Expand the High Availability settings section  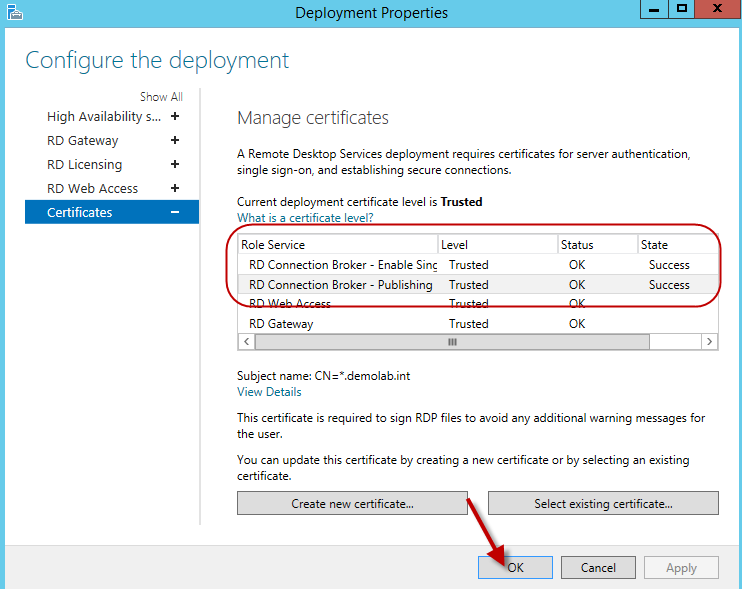pyautogui.click(x=175, y=116)
